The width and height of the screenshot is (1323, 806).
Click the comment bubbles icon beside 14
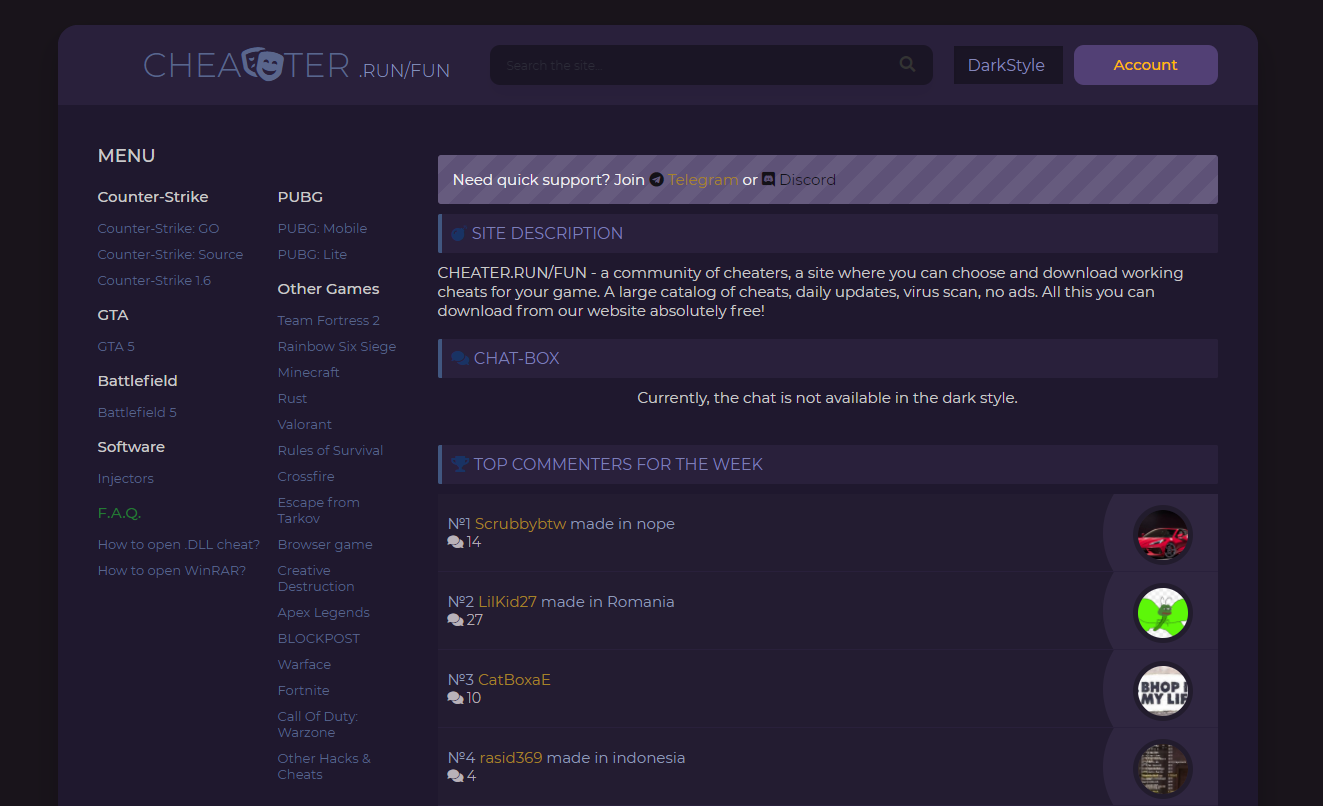(x=456, y=542)
